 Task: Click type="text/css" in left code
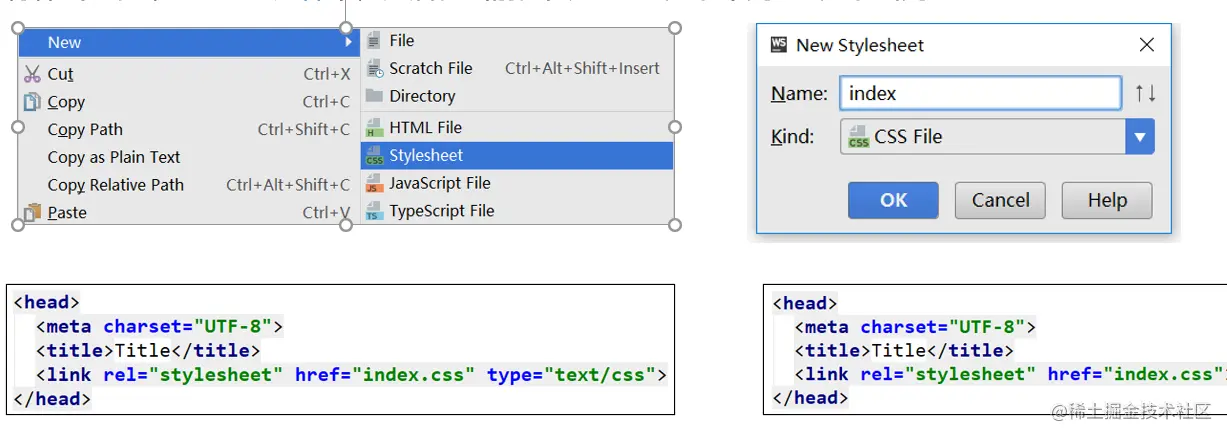570,375
